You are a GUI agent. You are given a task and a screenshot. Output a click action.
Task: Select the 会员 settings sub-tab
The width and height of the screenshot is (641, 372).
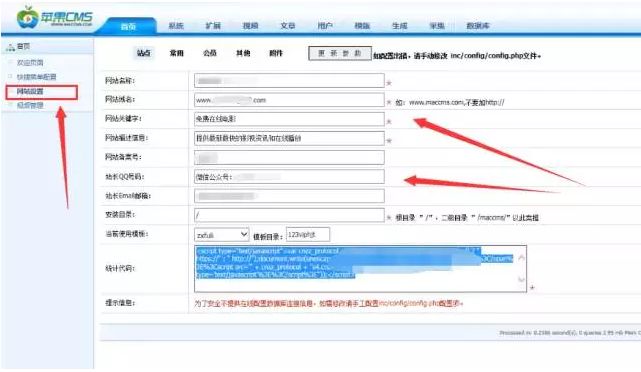[x=210, y=53]
